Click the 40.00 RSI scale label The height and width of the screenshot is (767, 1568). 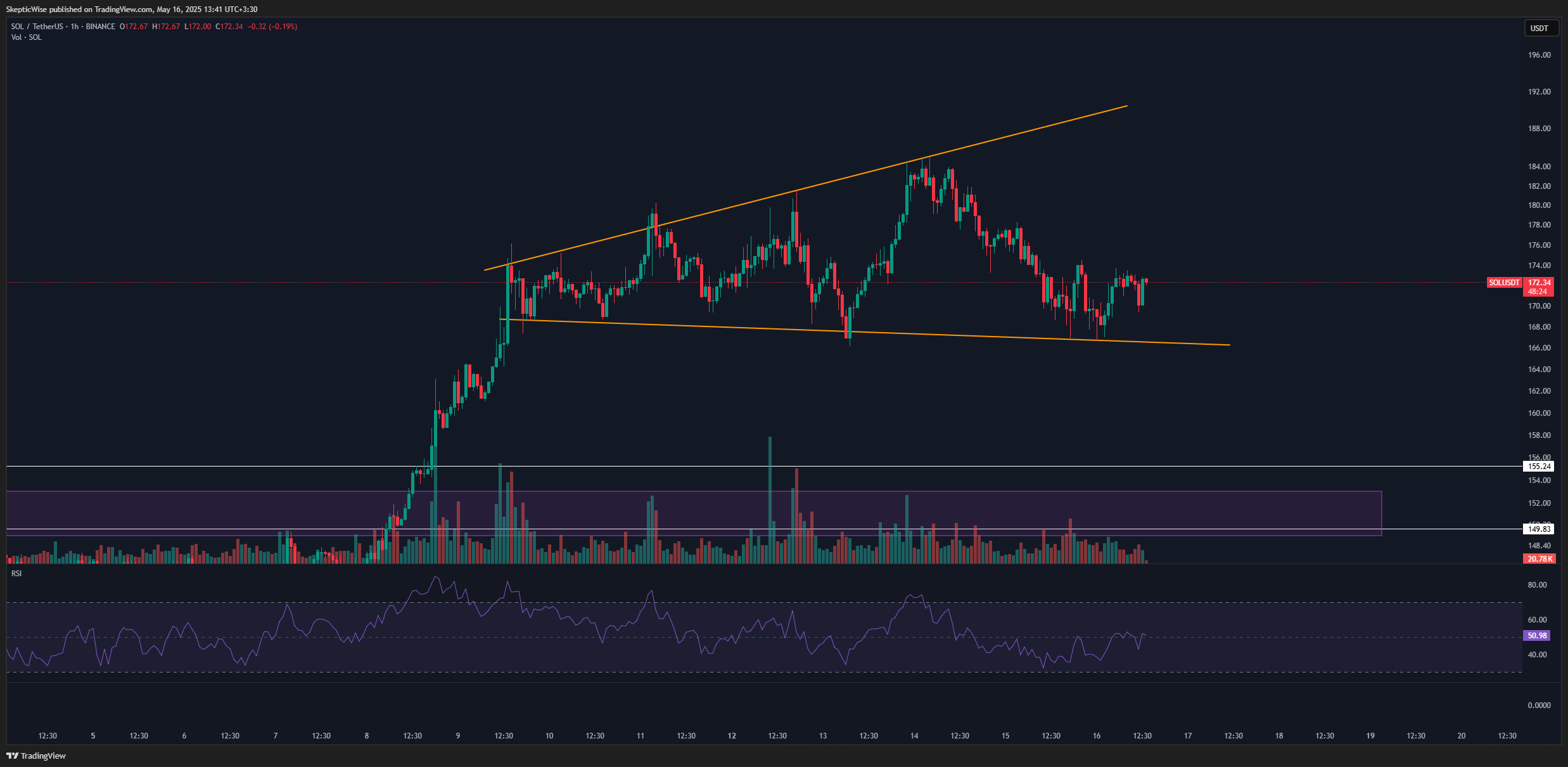(x=1537, y=655)
